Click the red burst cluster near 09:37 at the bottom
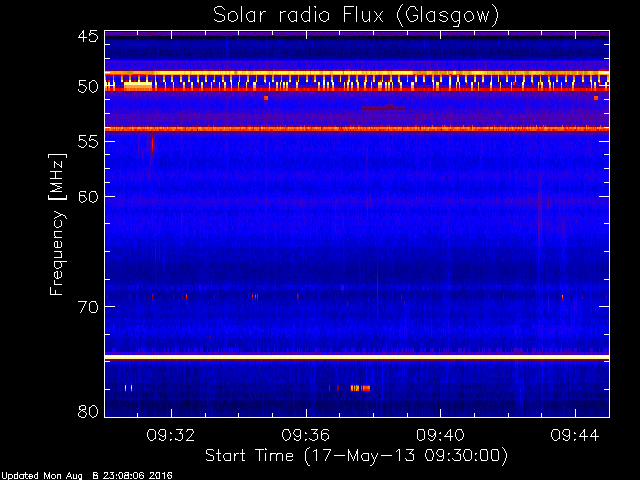 click(360, 388)
